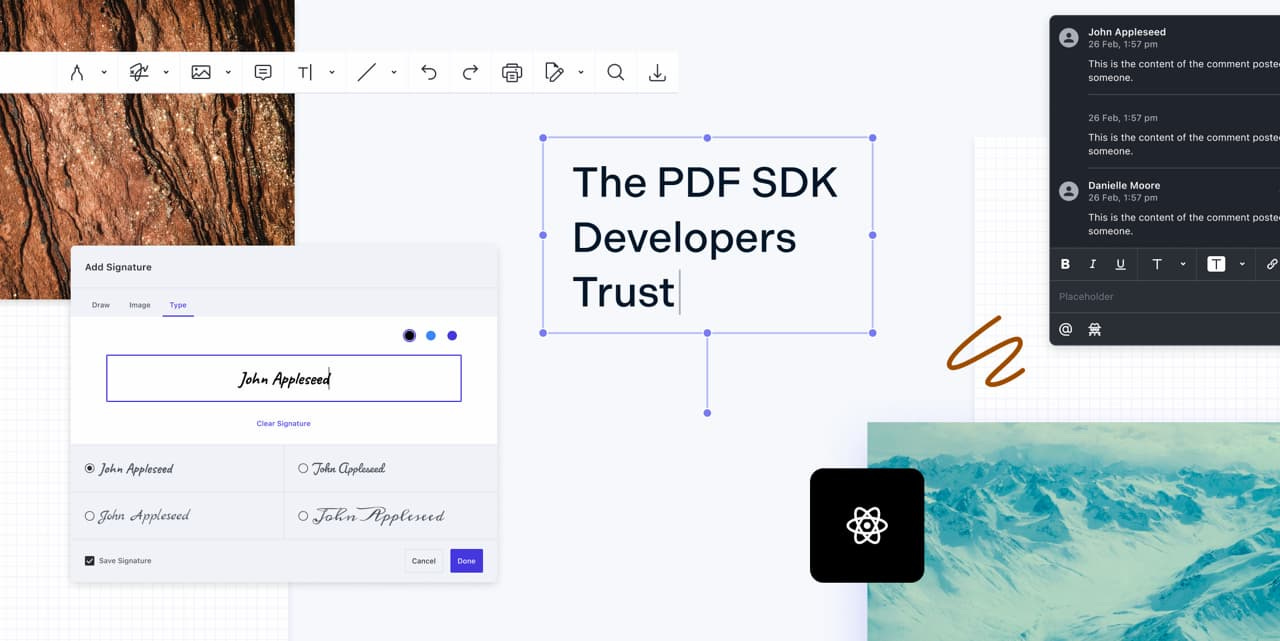The width and height of the screenshot is (1280, 641).
Task: Select the image annotation tool
Action: click(x=201, y=72)
